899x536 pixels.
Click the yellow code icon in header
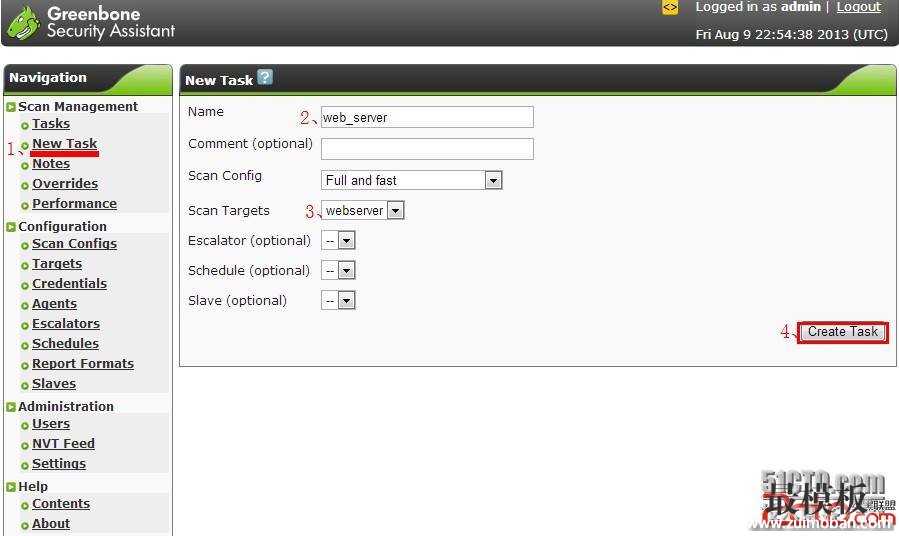670,7
